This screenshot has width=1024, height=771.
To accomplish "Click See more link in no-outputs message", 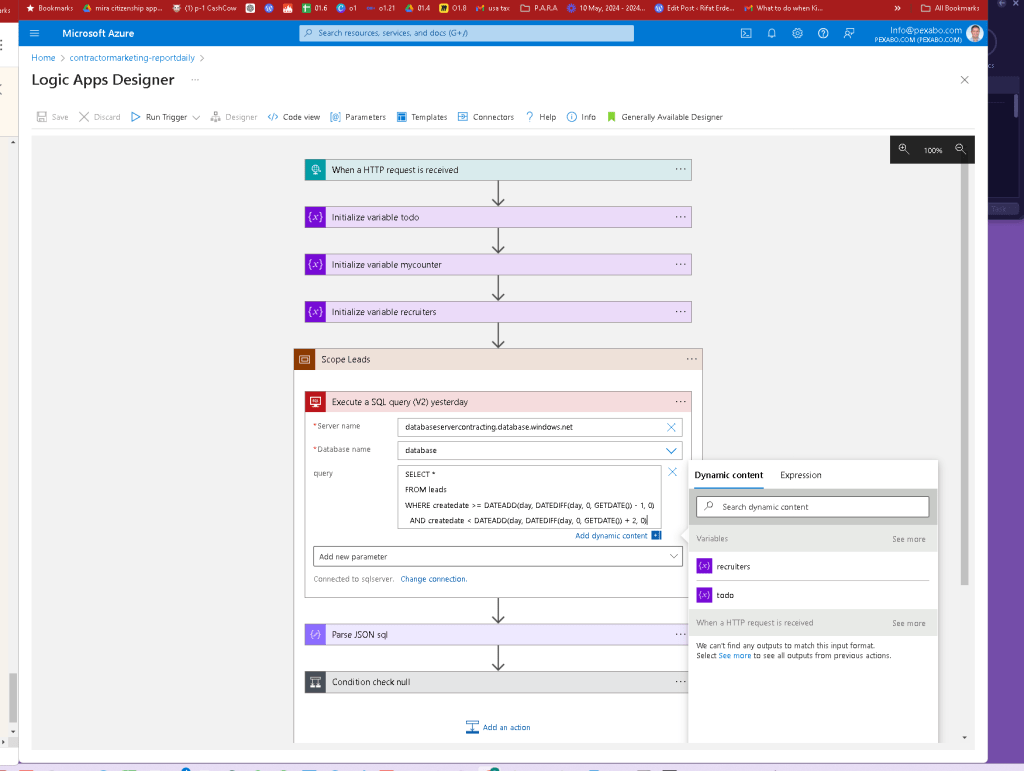I will pyautogui.click(x=735, y=655).
